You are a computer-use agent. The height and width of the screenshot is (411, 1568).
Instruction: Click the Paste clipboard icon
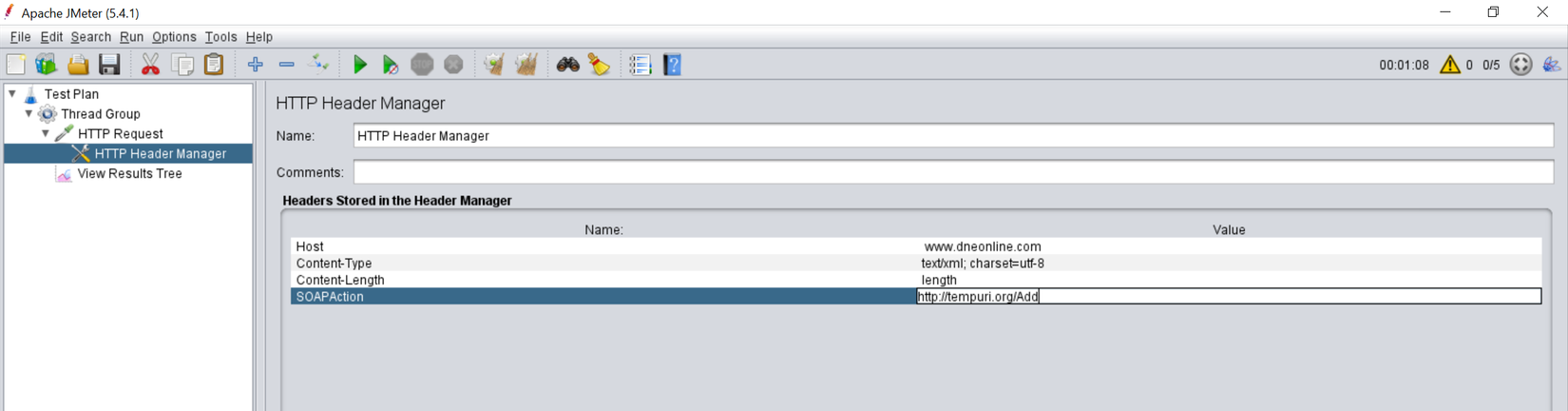pyautogui.click(x=215, y=65)
